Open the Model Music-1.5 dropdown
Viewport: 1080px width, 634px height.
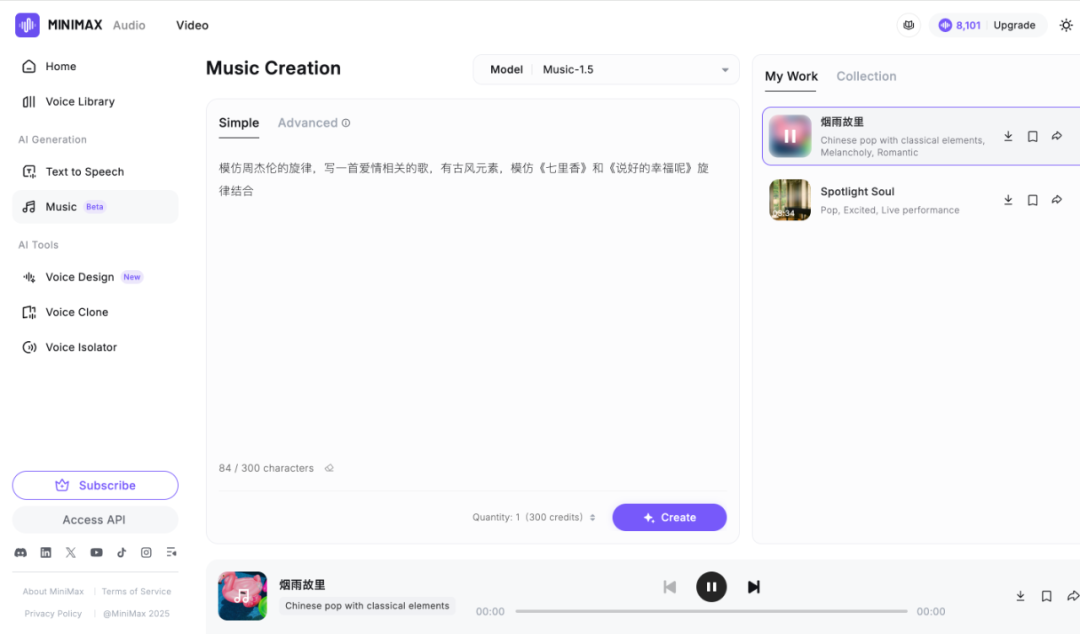click(x=606, y=70)
